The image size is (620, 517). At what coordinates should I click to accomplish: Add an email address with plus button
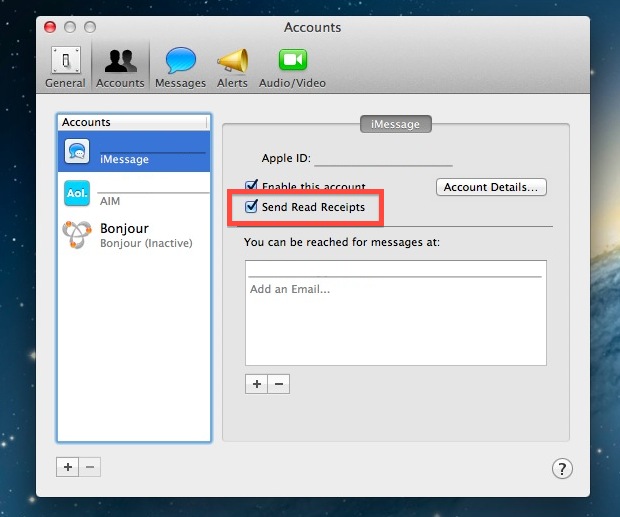(x=257, y=384)
